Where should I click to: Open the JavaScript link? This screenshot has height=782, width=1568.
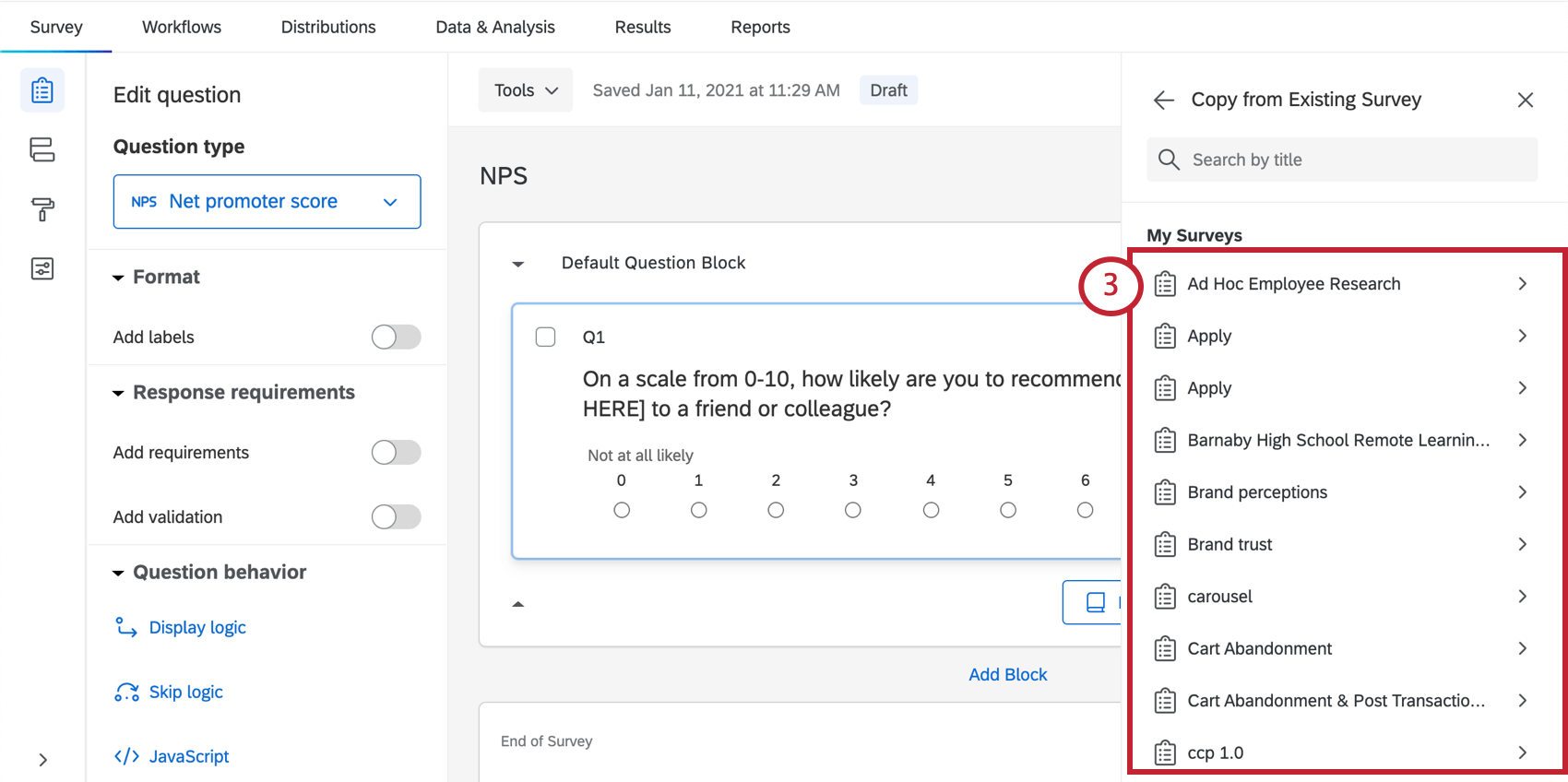click(x=188, y=756)
